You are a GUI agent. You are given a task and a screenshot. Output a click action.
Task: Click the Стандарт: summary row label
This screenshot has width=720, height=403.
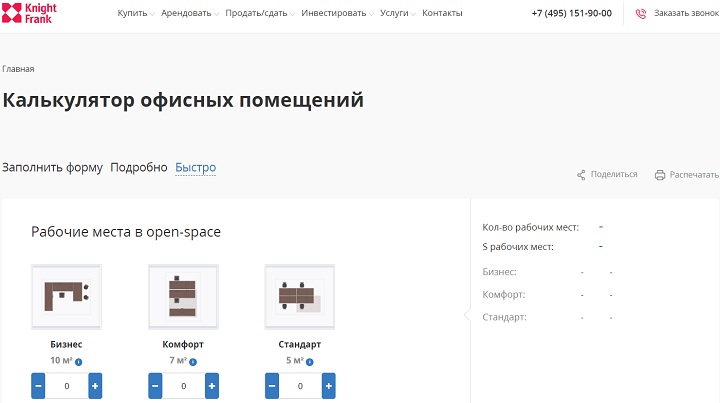(504, 317)
